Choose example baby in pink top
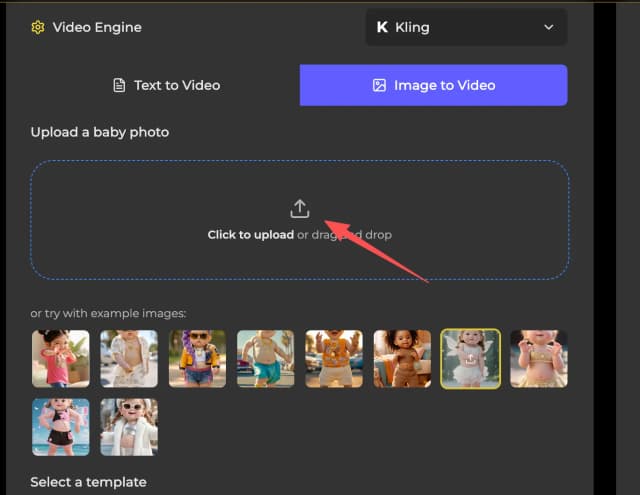This screenshot has height=495, width=640. 60,359
